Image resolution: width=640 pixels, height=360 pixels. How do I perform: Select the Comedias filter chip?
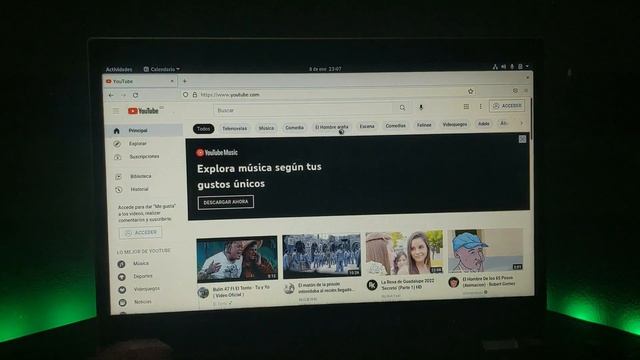pyautogui.click(x=396, y=126)
